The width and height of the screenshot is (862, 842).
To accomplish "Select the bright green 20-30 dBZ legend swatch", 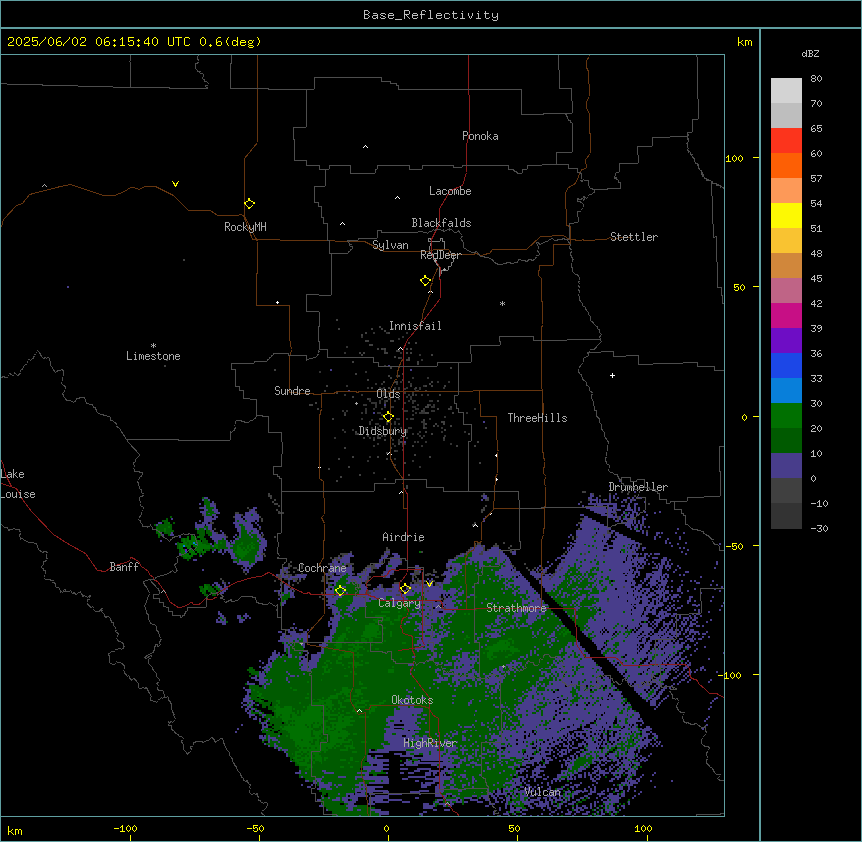I will (786, 416).
